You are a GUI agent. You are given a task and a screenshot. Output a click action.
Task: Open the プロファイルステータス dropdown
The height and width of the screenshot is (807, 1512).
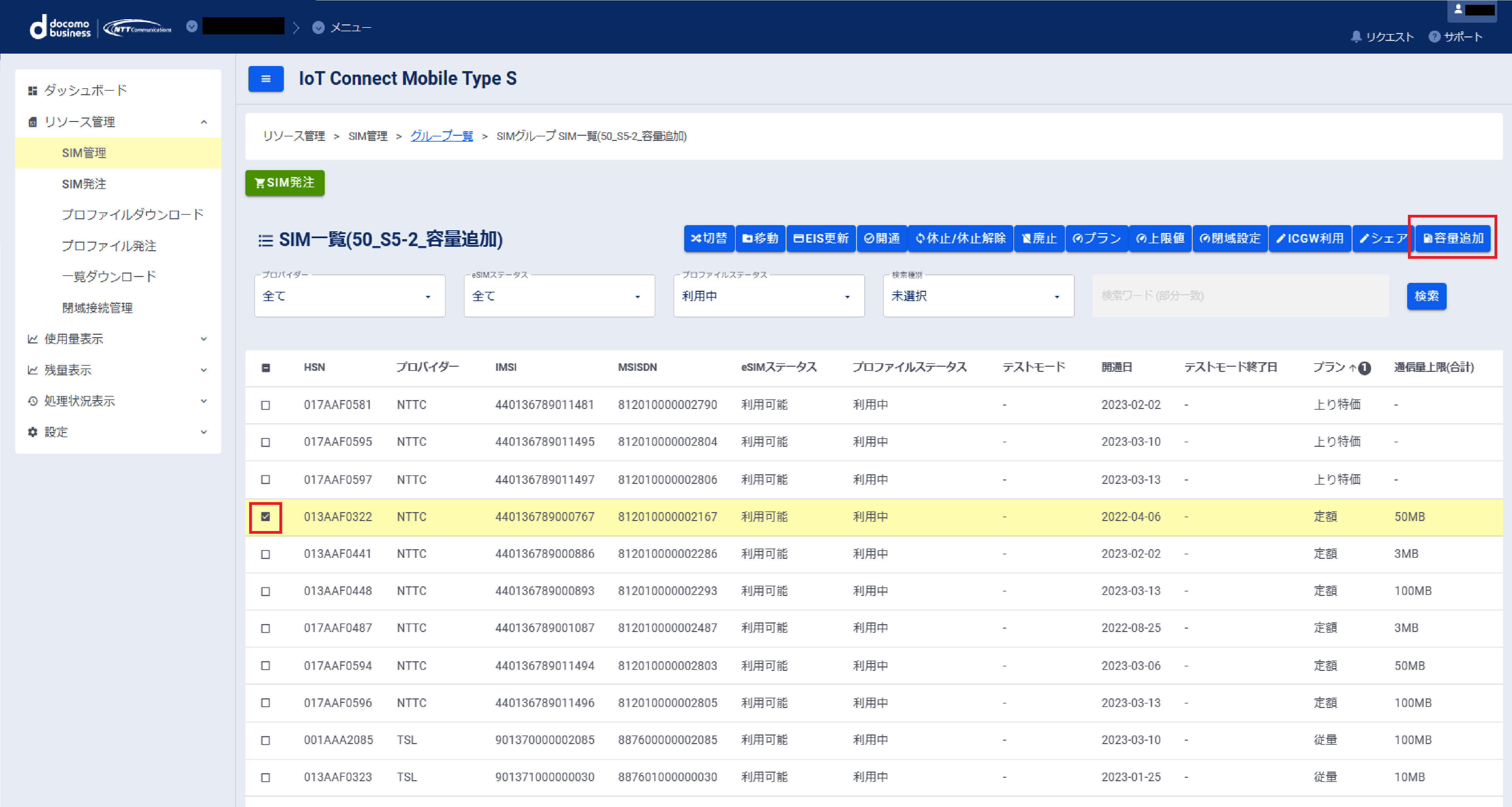pyautogui.click(x=768, y=296)
